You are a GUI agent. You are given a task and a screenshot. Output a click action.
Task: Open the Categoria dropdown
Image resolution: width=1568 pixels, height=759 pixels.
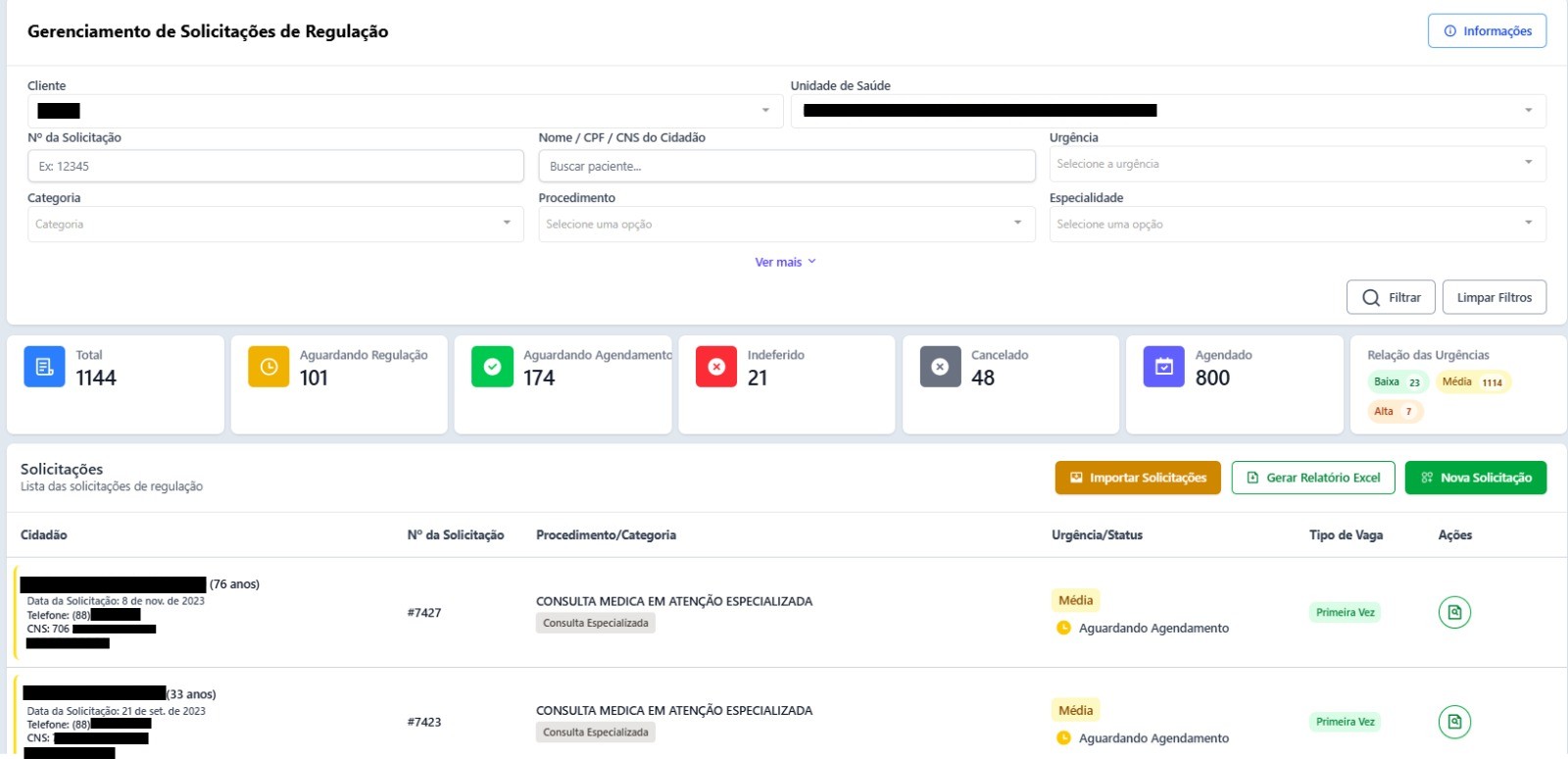click(275, 224)
